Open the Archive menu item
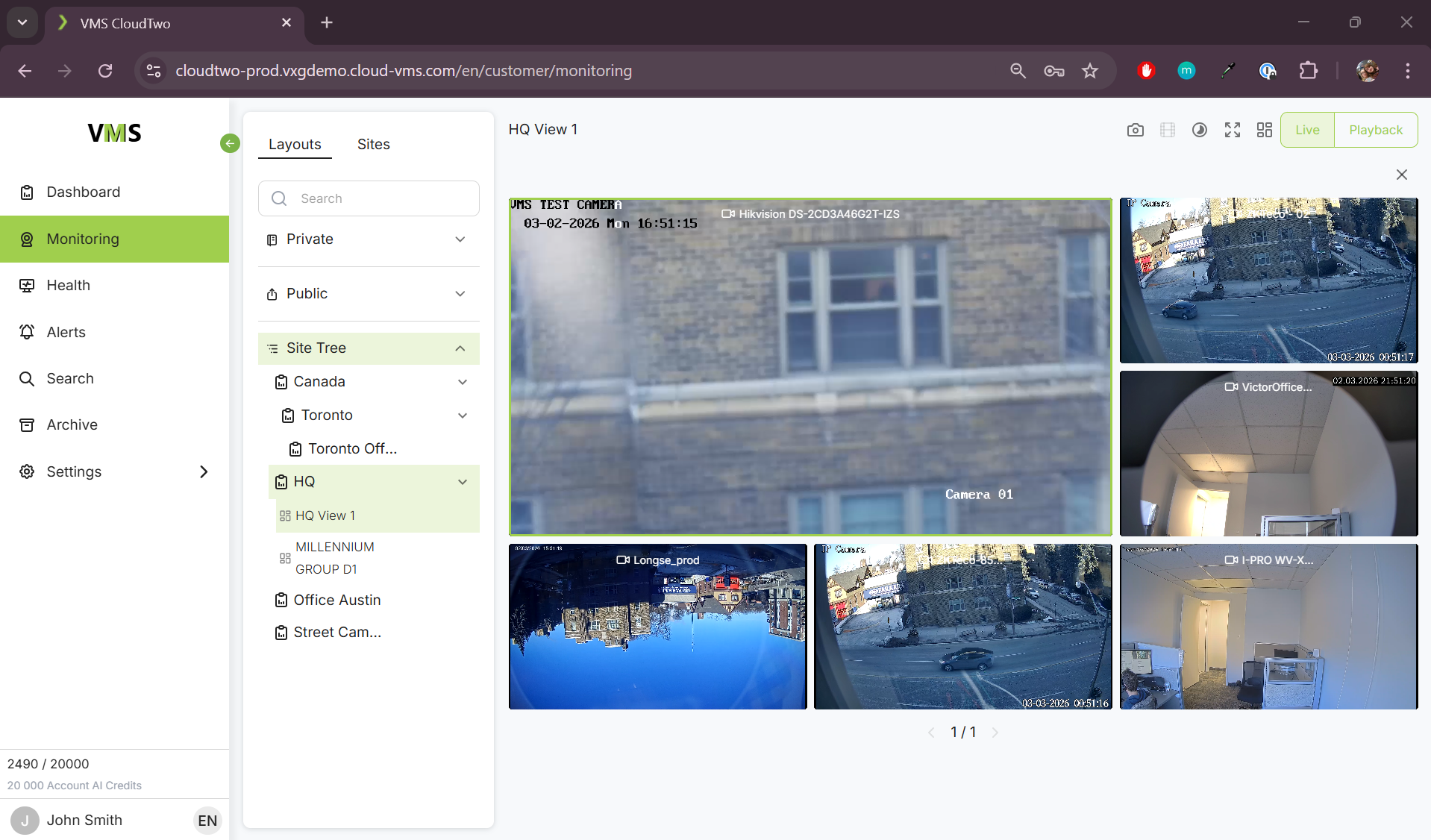 (x=72, y=424)
